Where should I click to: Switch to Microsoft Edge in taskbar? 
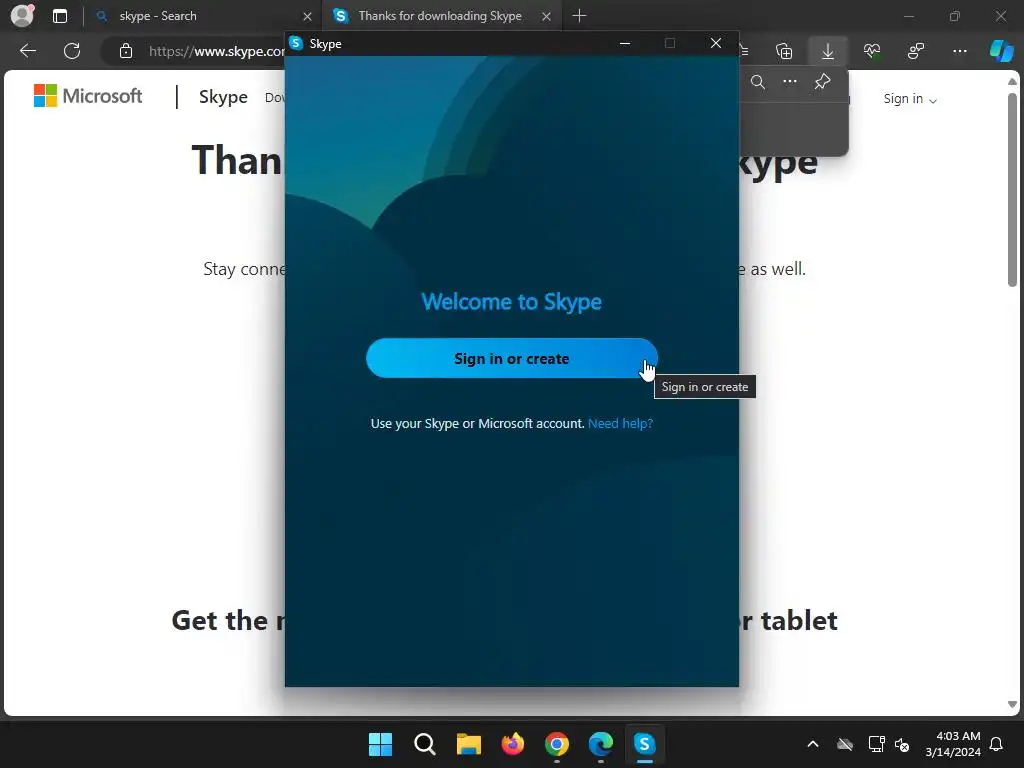coord(601,744)
